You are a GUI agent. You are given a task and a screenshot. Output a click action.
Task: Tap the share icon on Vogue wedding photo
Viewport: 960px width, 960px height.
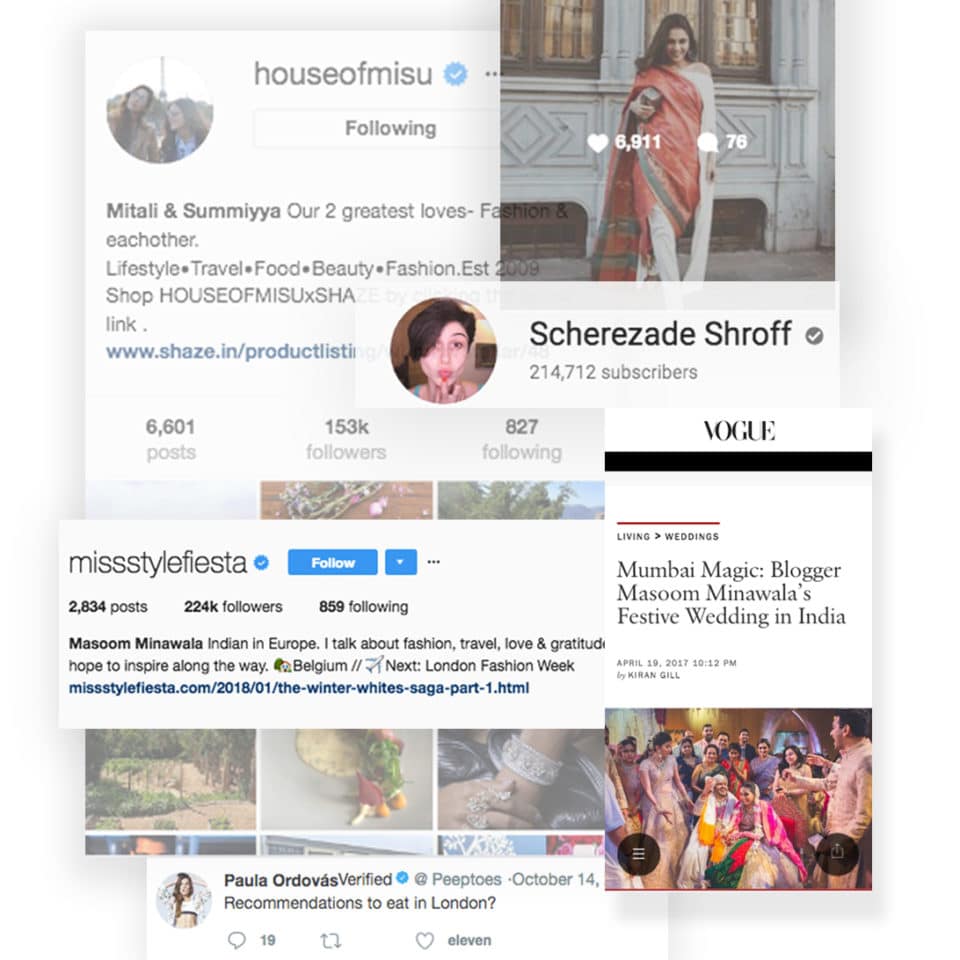point(837,852)
